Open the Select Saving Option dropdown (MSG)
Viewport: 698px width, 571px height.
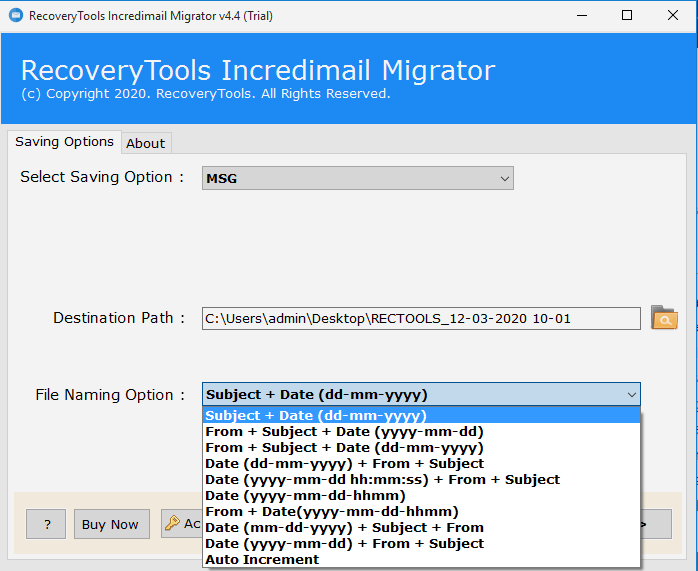(x=357, y=178)
